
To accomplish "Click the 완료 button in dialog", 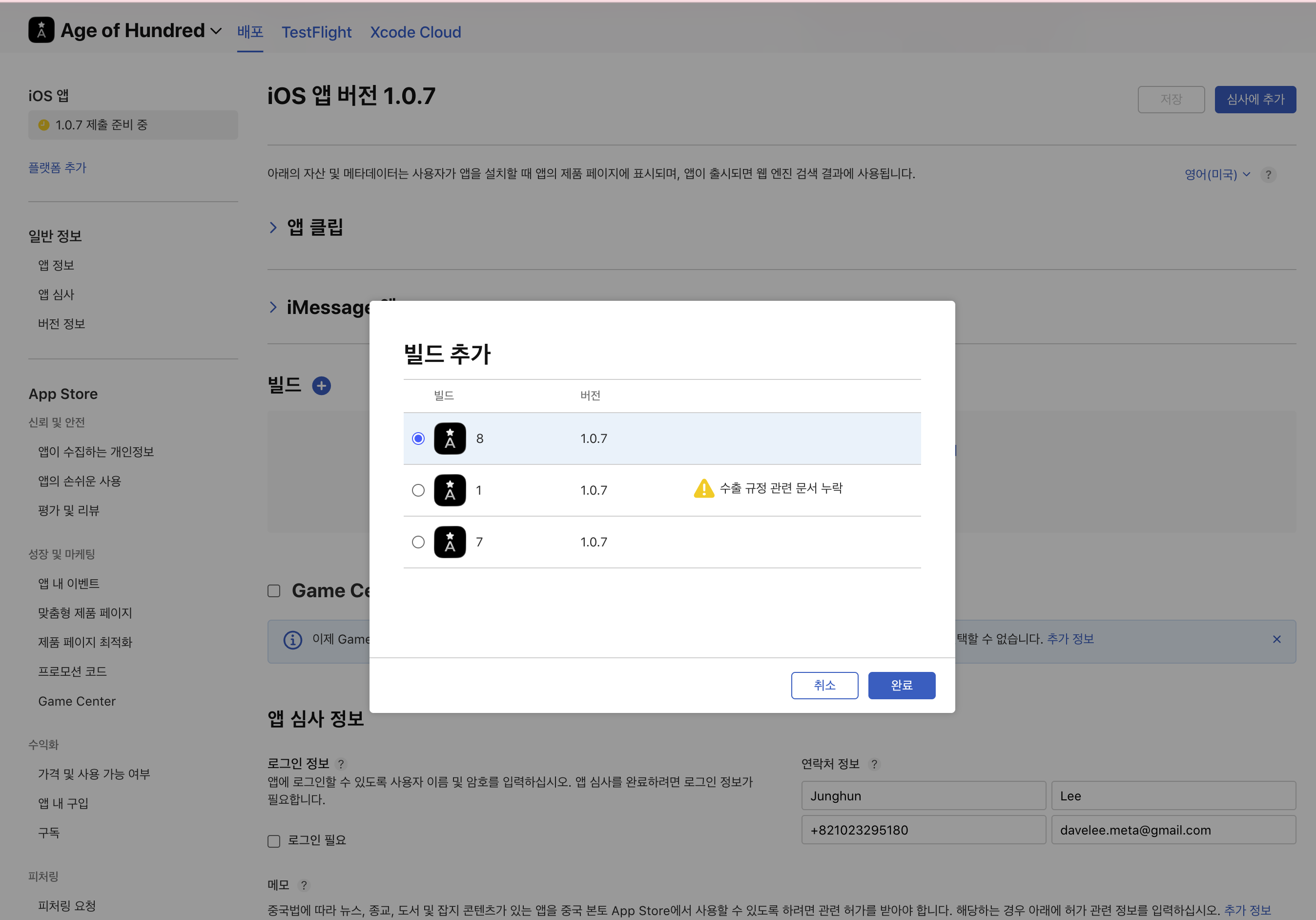I will pos(902,686).
